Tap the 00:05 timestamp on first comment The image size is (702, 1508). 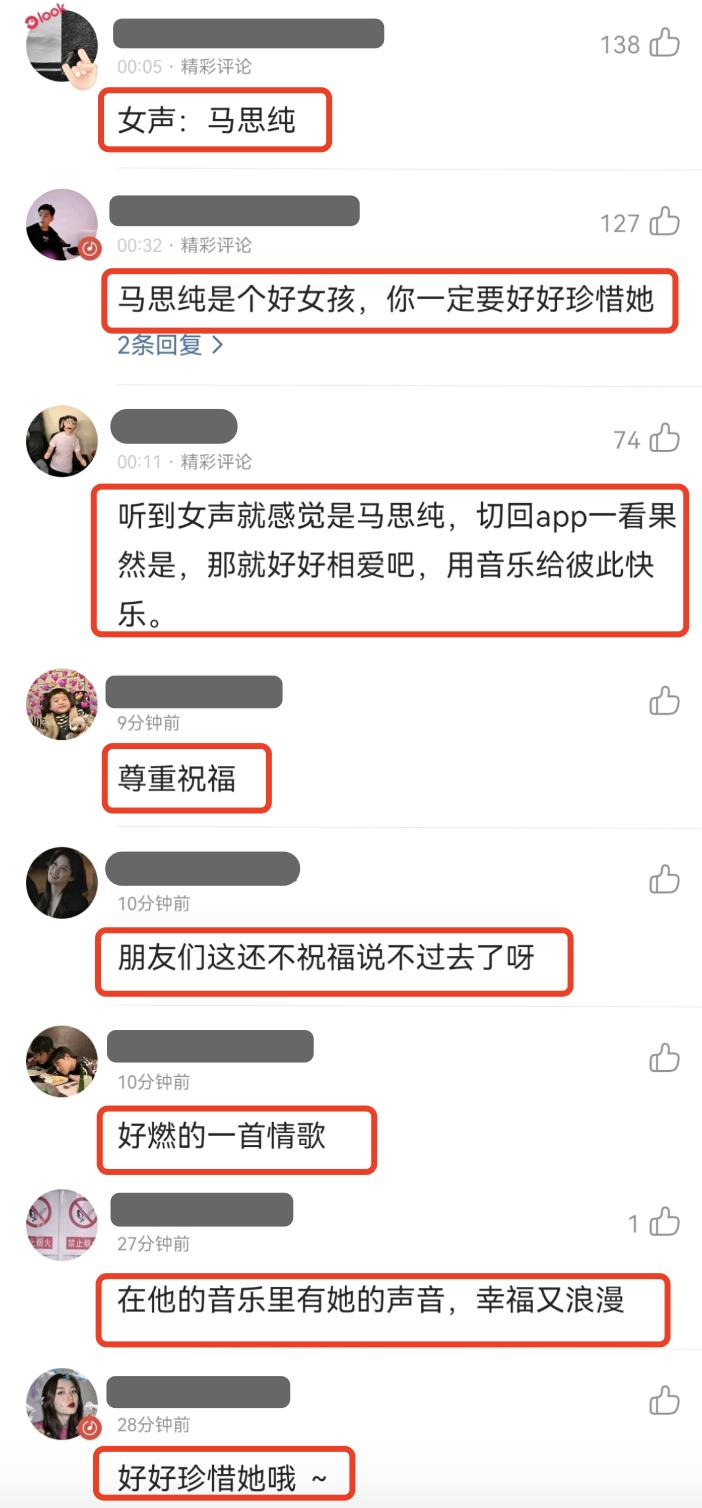tap(139, 67)
